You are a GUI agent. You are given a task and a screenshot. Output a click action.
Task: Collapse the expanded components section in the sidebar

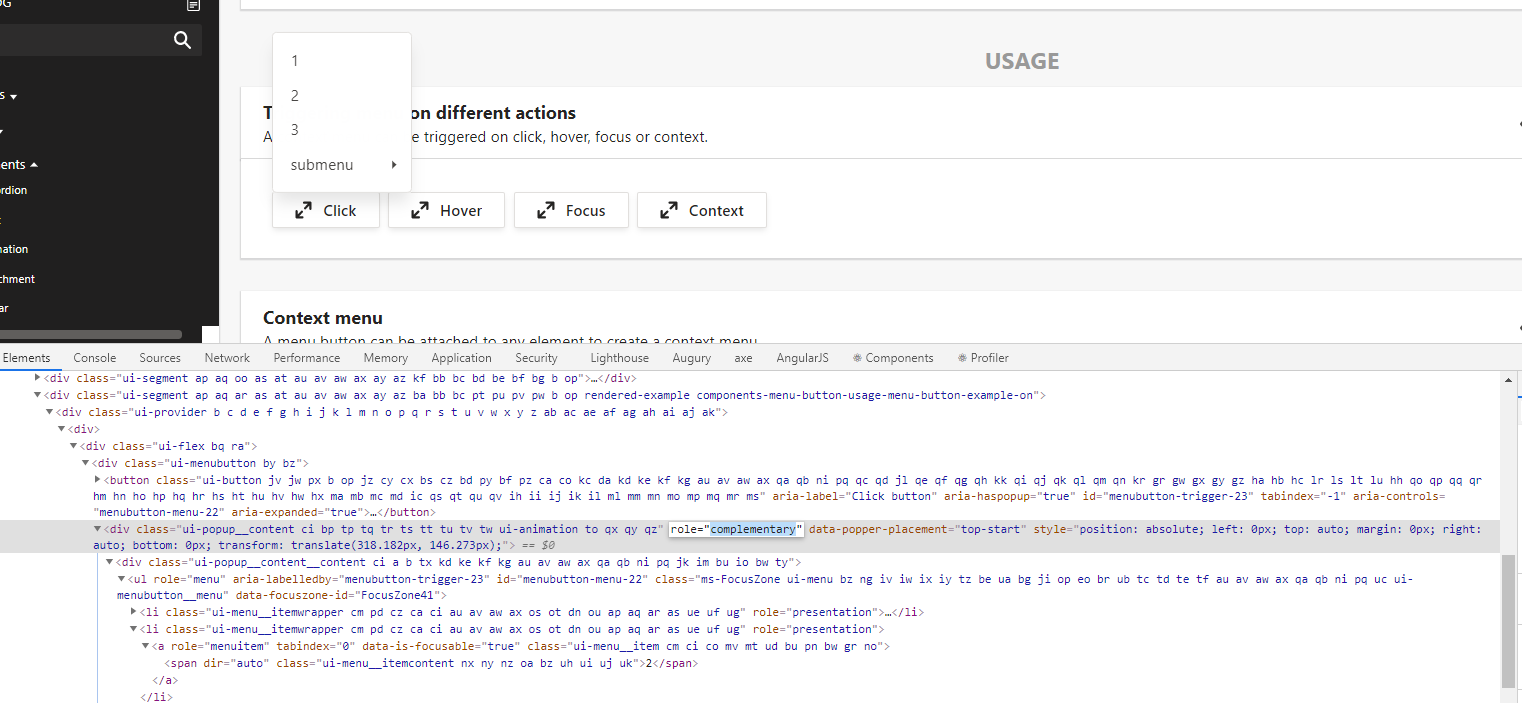coord(32,163)
